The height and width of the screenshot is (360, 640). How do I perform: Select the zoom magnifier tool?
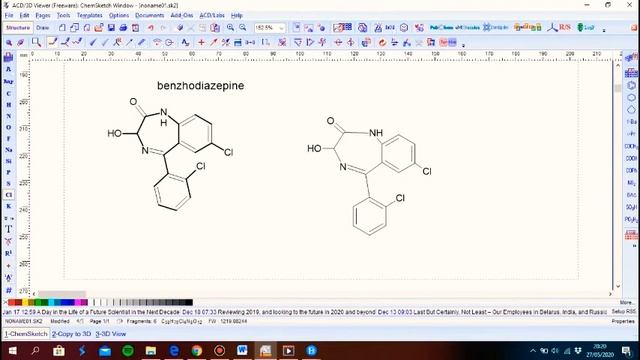pyautogui.click(x=36, y=42)
